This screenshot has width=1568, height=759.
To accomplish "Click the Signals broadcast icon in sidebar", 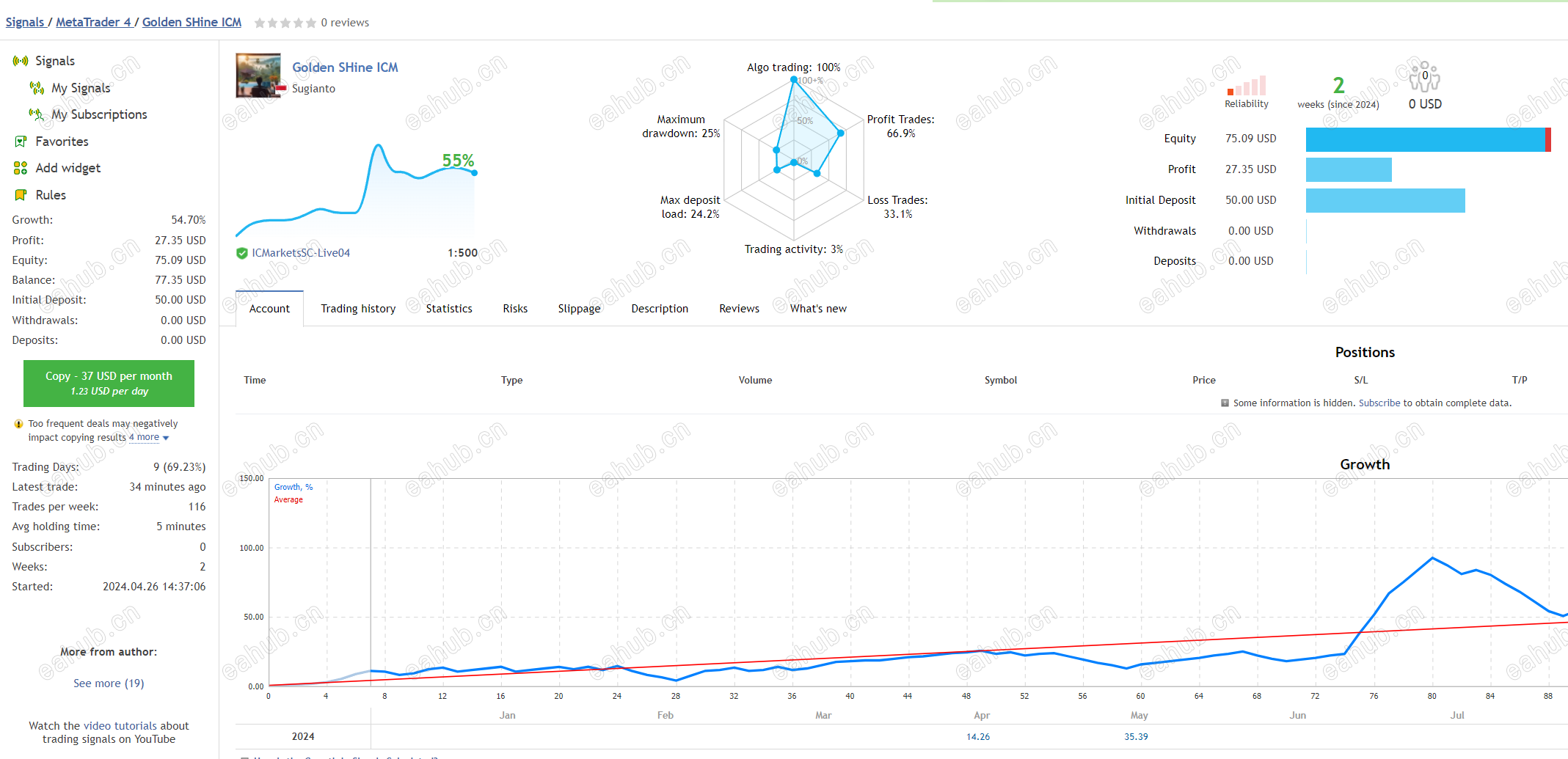I will (x=21, y=61).
